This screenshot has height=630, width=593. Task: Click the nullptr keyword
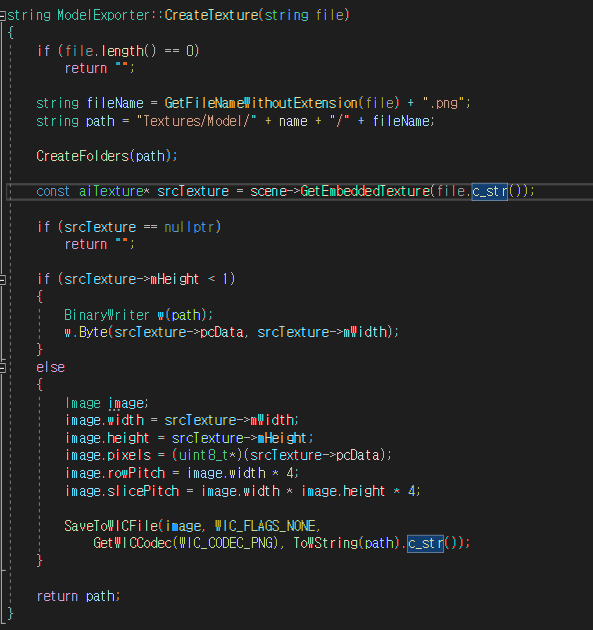tap(190, 227)
